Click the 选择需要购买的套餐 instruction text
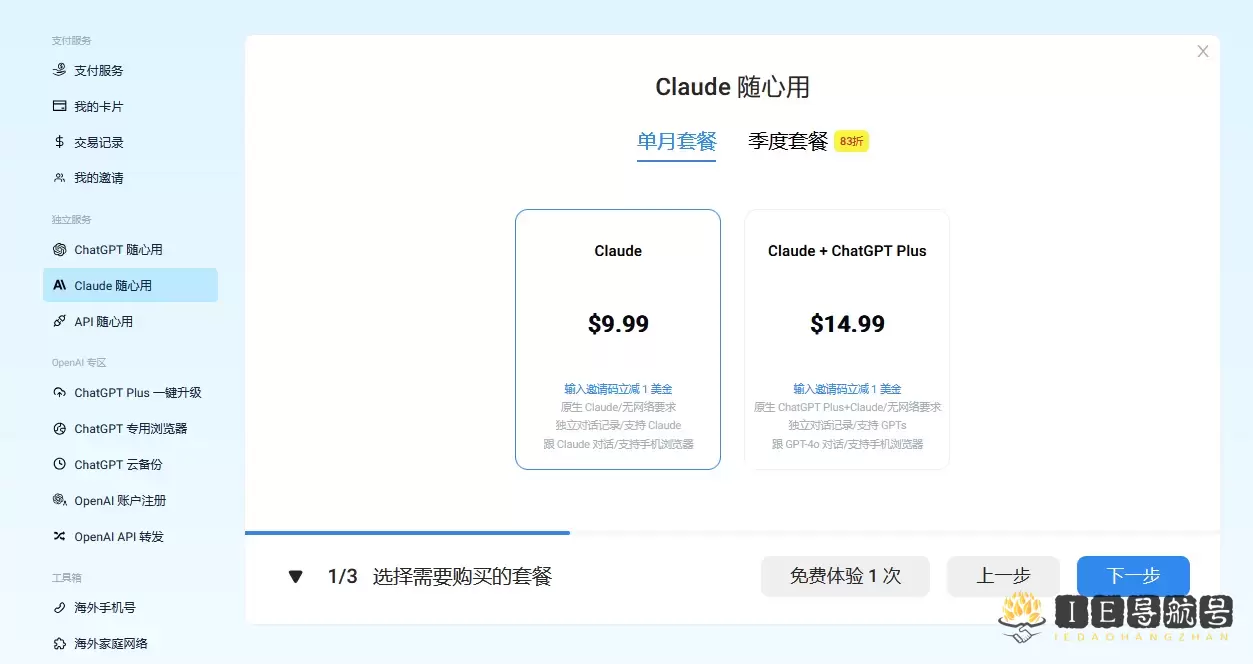This screenshot has width=1253, height=664. pos(462,576)
